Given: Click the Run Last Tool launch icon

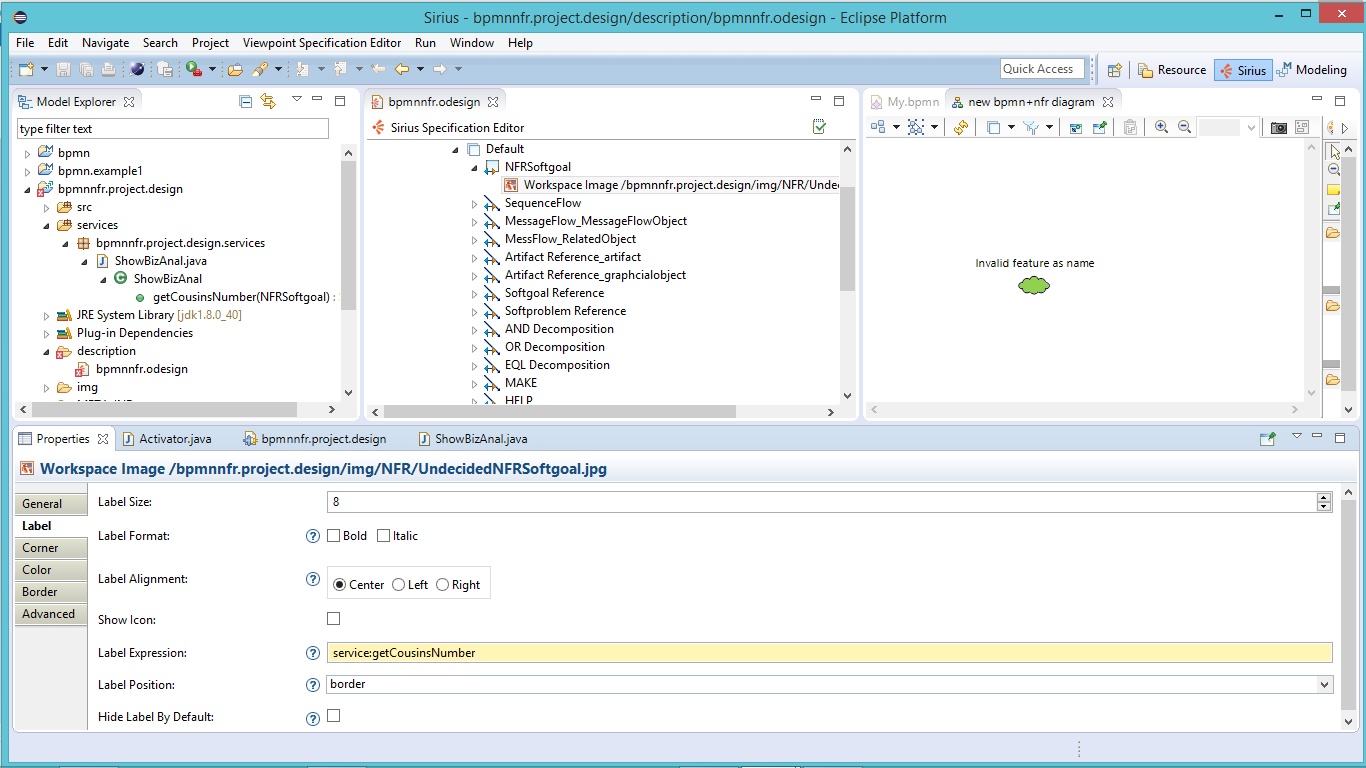Looking at the screenshot, I should point(194,69).
